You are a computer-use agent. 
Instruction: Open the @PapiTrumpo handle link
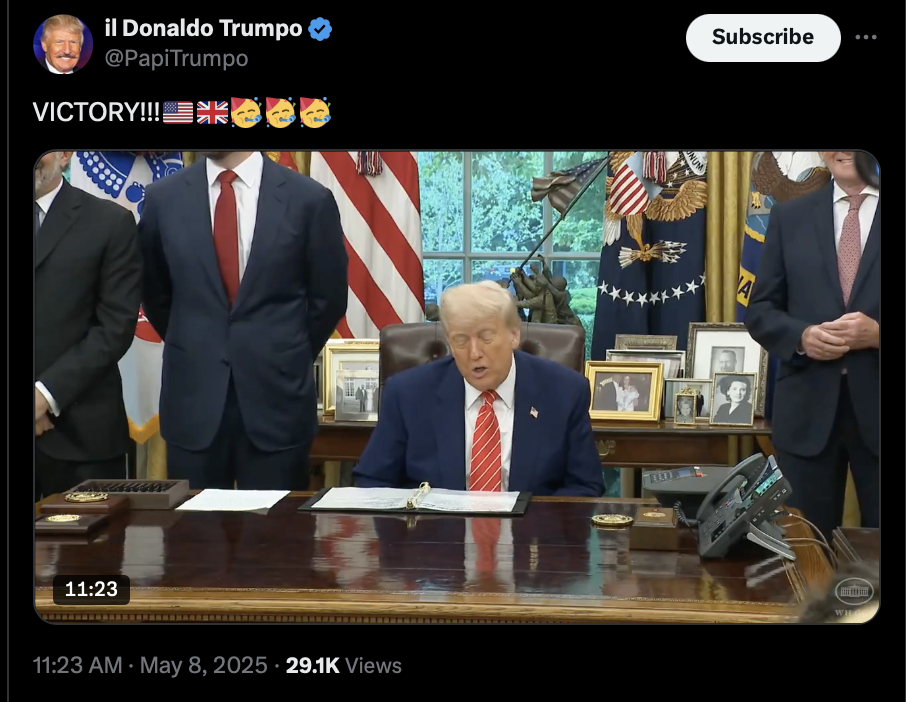[x=176, y=58]
